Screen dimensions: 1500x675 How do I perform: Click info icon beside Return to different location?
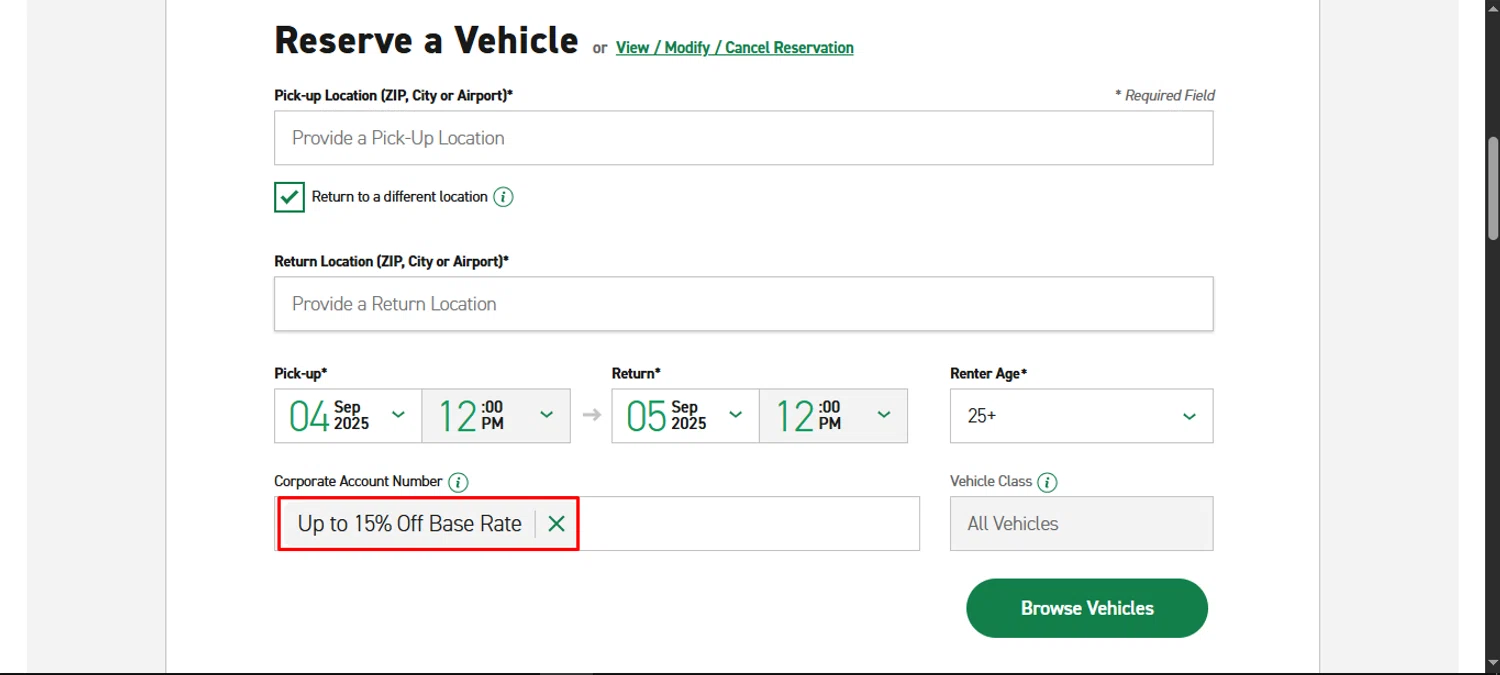click(x=504, y=197)
